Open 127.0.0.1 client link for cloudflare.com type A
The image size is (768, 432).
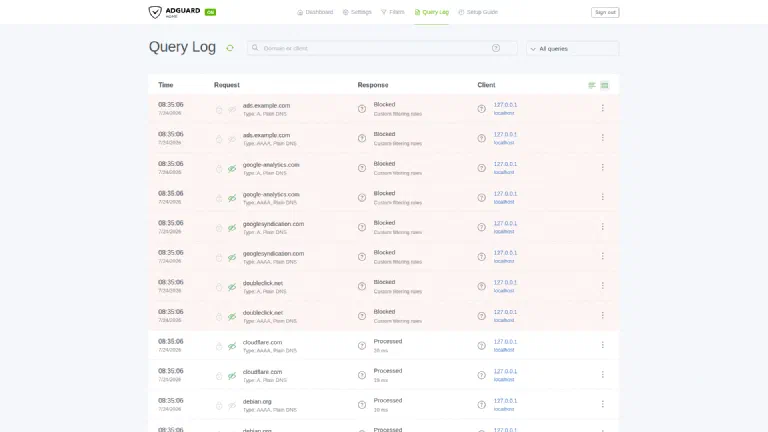[505, 371]
